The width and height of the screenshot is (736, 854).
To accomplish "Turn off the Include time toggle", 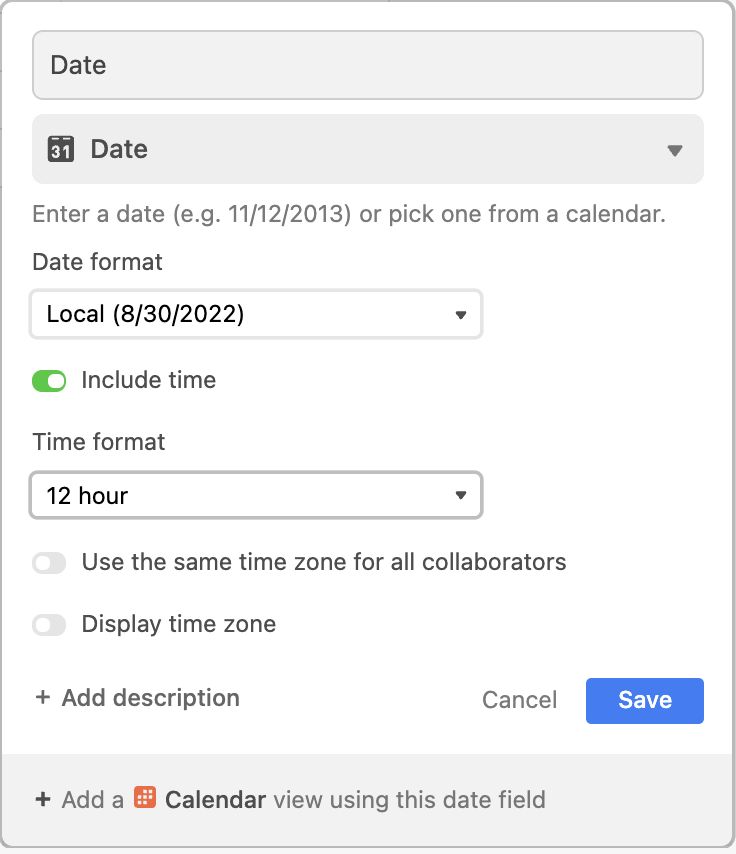I will click(49, 381).
